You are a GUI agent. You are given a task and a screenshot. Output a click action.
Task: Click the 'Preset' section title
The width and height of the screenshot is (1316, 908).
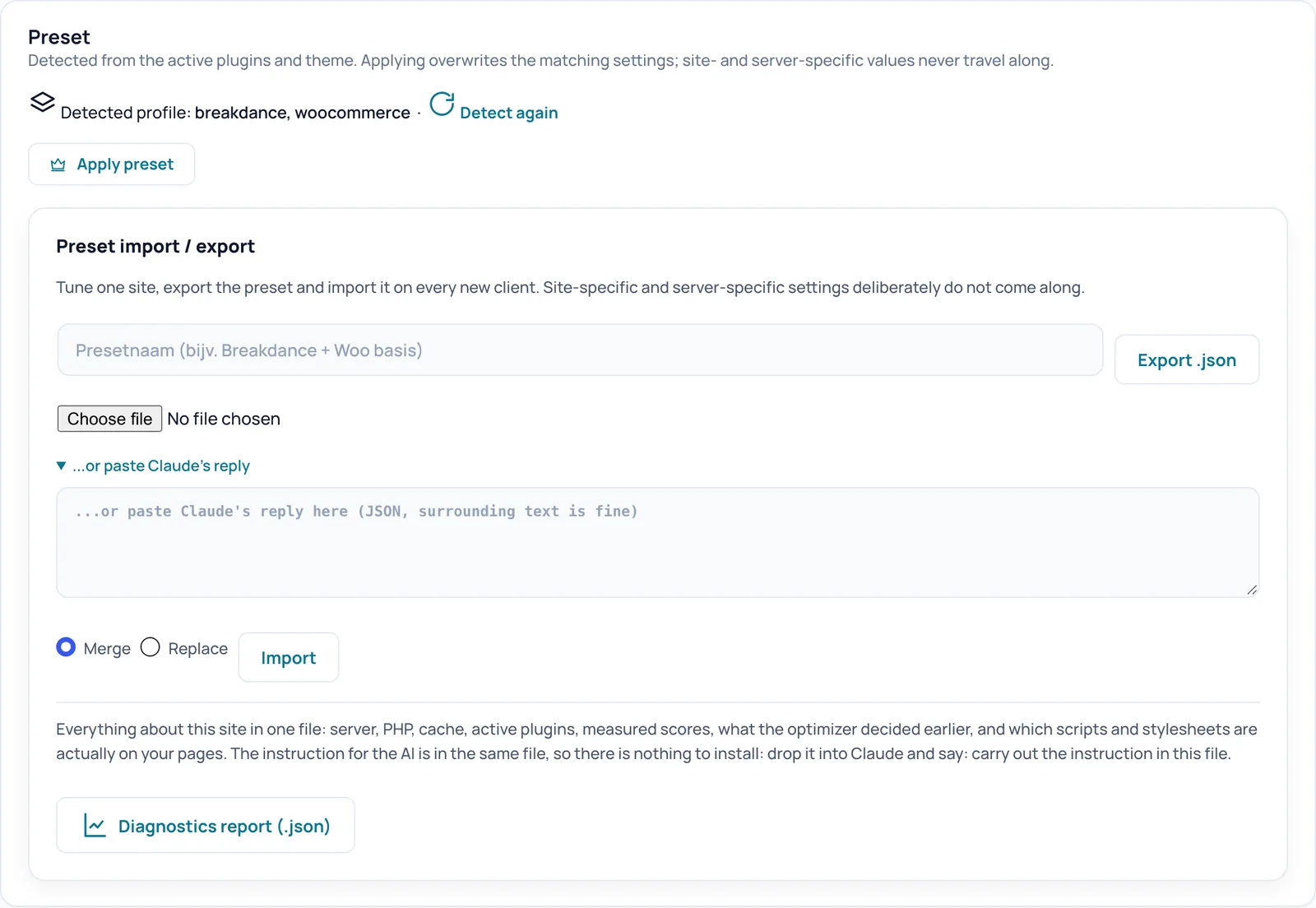[59, 37]
